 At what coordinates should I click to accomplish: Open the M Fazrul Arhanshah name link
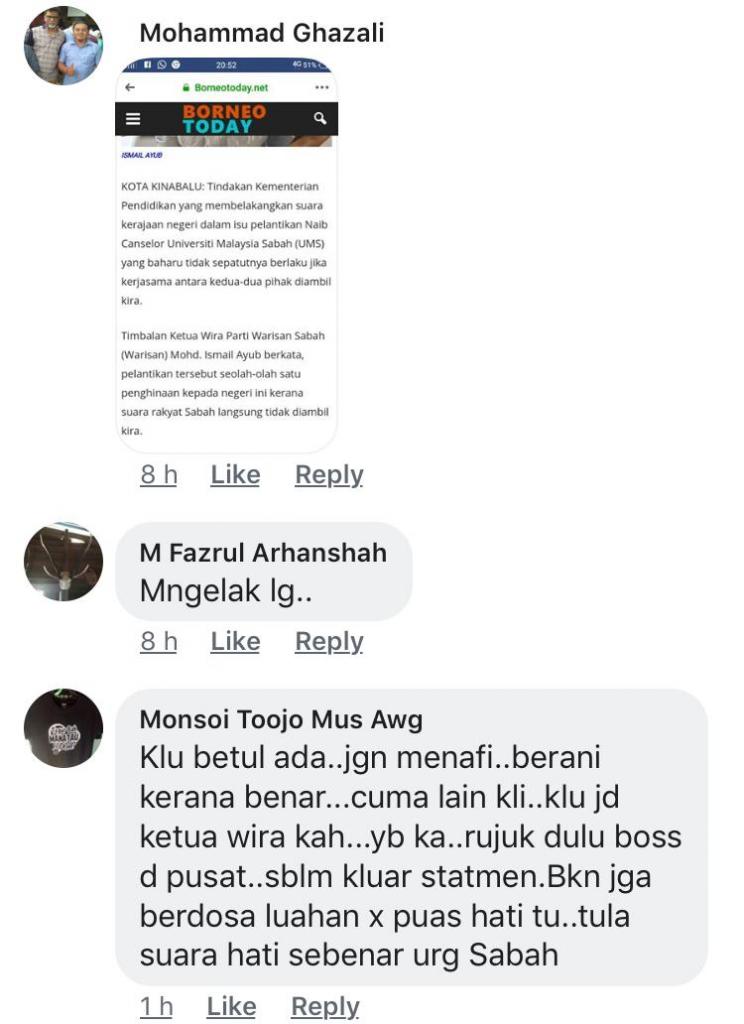(x=263, y=552)
